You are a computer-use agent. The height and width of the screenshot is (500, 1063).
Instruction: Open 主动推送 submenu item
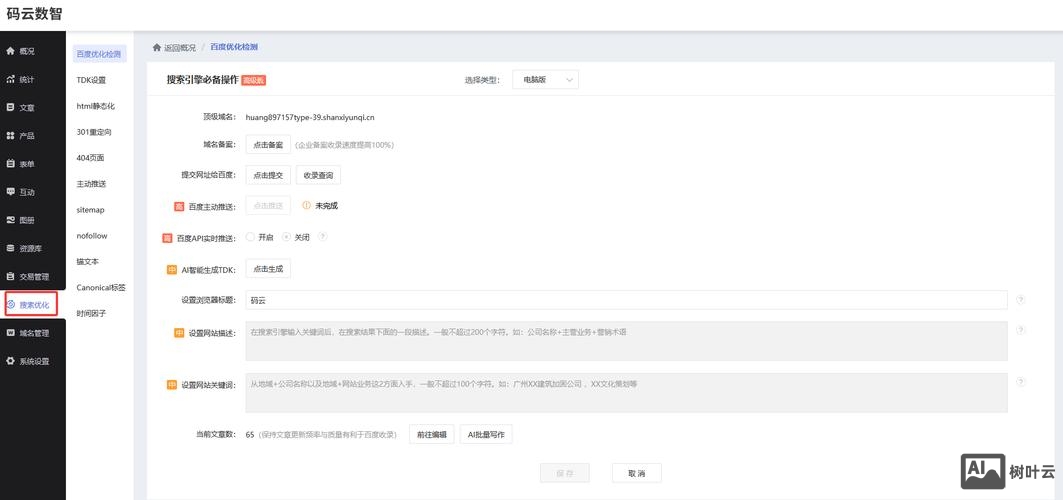tap(92, 184)
